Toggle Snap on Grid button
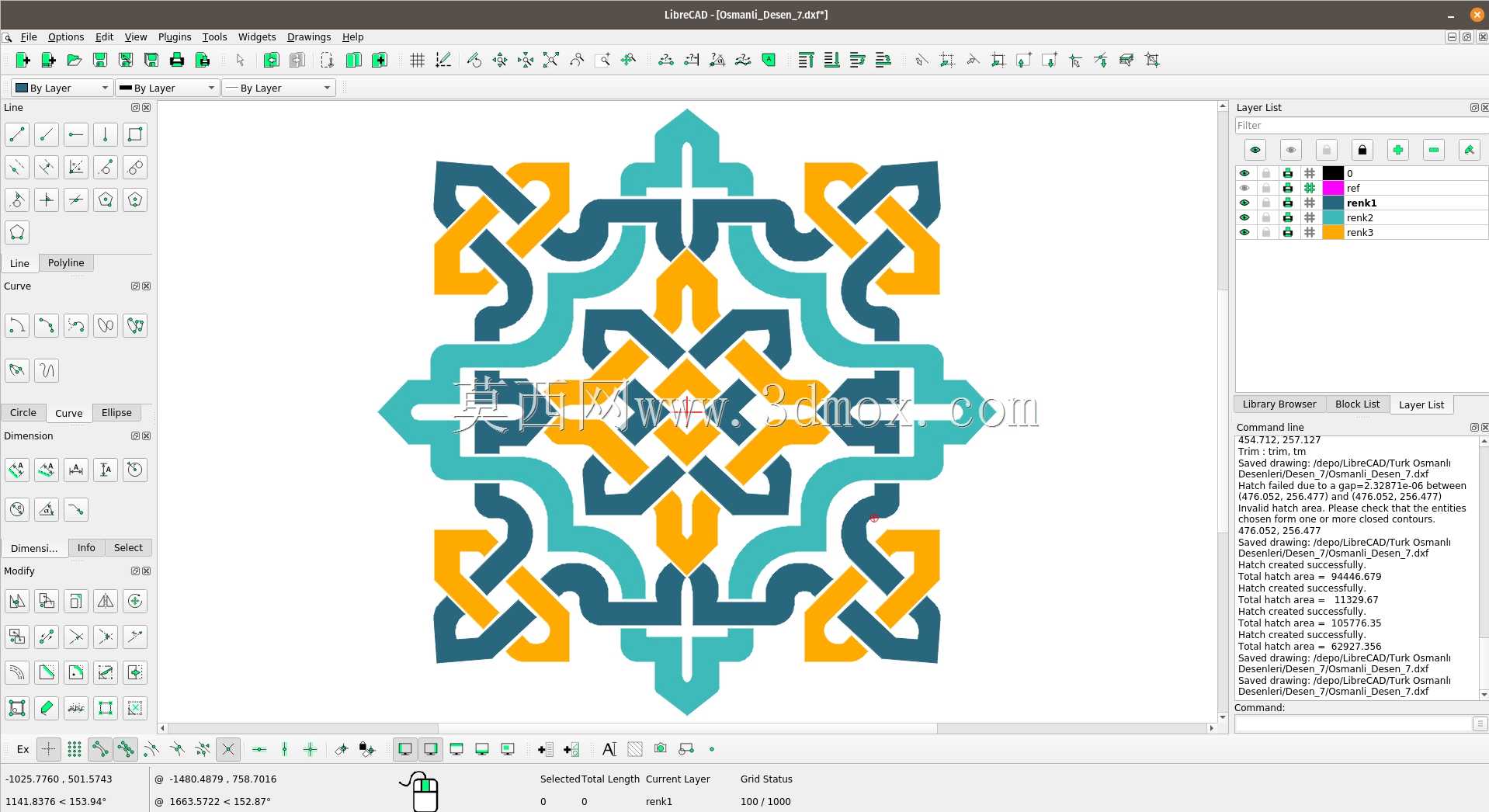 pyautogui.click(x=74, y=749)
